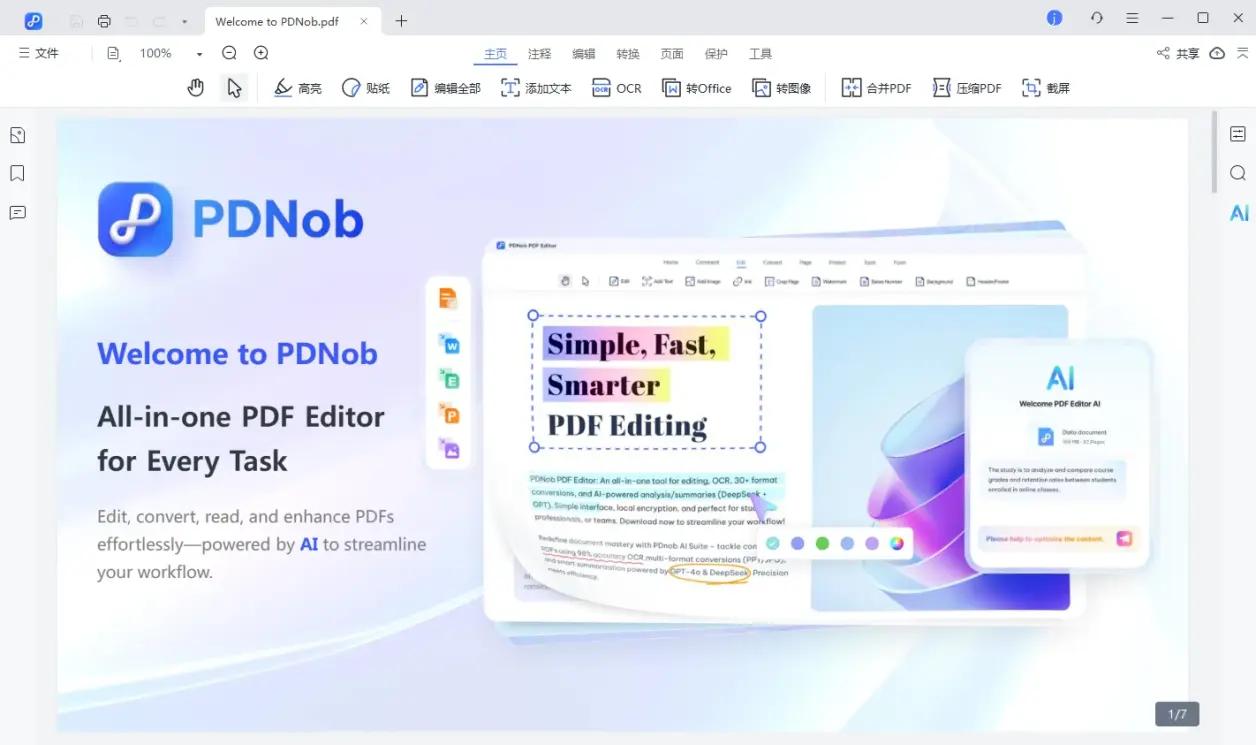This screenshot has width=1256, height=745.
Task: Switch to the 转换 tab
Action: [x=628, y=54]
